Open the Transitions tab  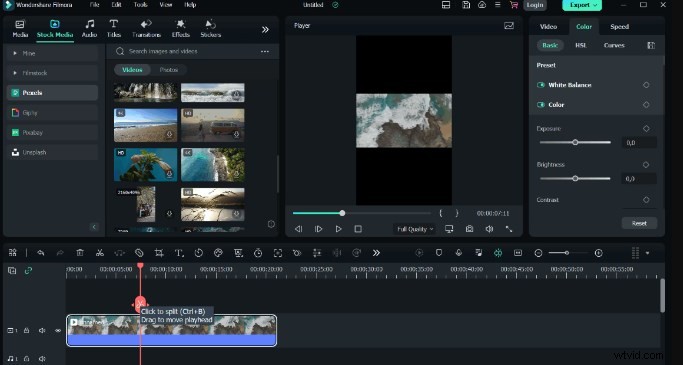(x=146, y=29)
